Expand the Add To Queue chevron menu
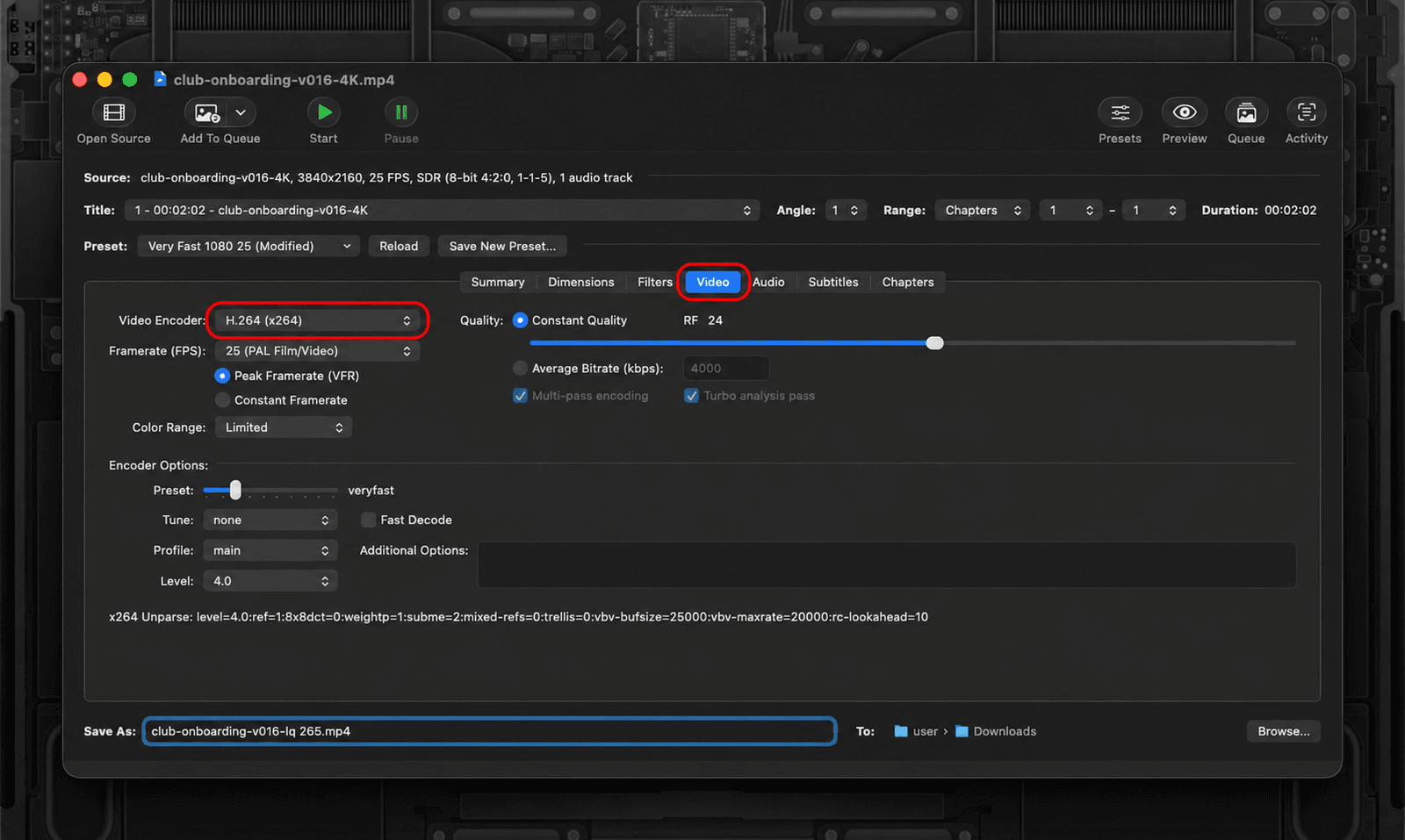The height and width of the screenshot is (840, 1405). click(x=241, y=112)
